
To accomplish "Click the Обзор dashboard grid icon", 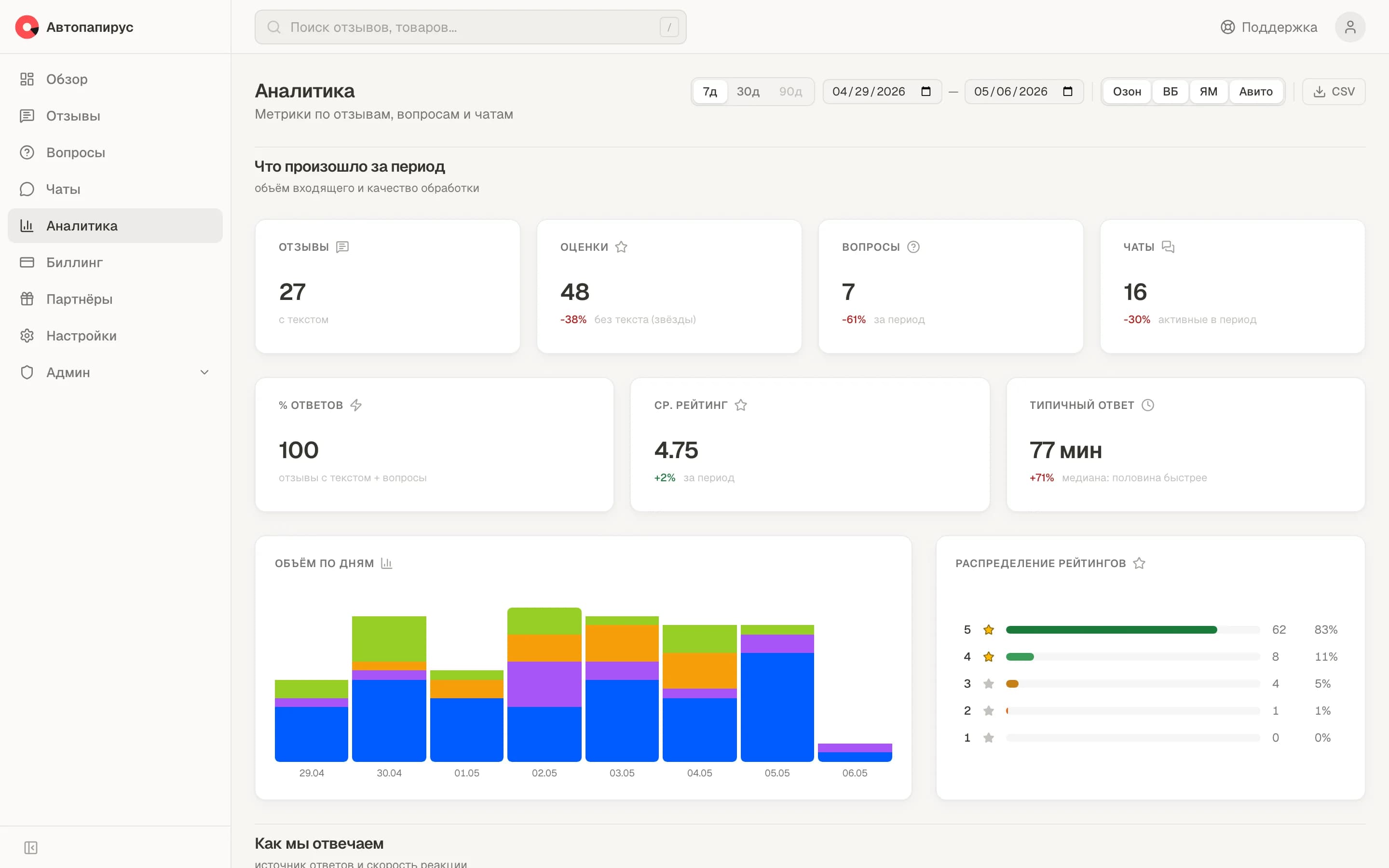I will [x=27, y=79].
